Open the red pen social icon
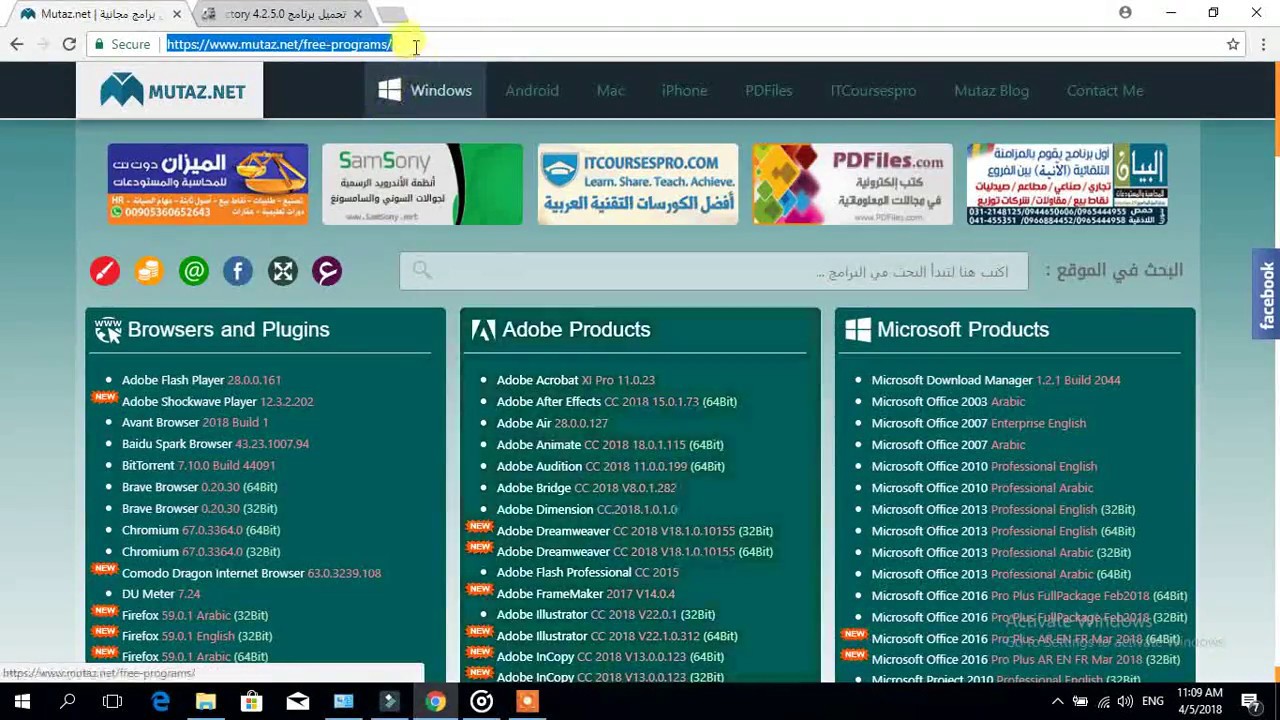 click(105, 271)
